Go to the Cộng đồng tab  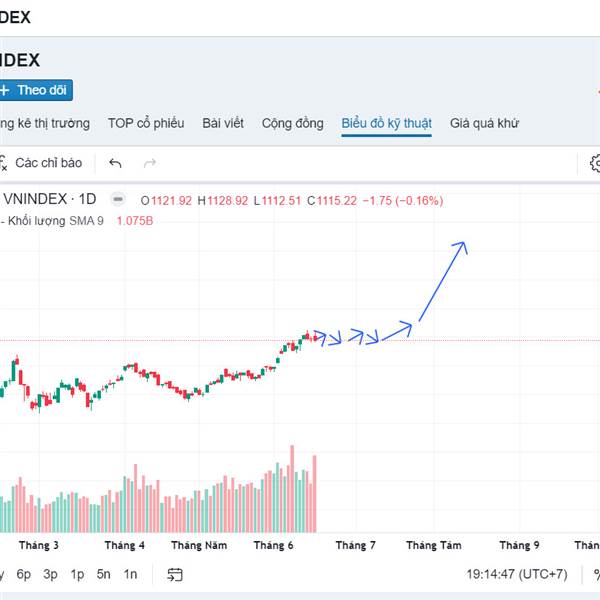point(293,123)
